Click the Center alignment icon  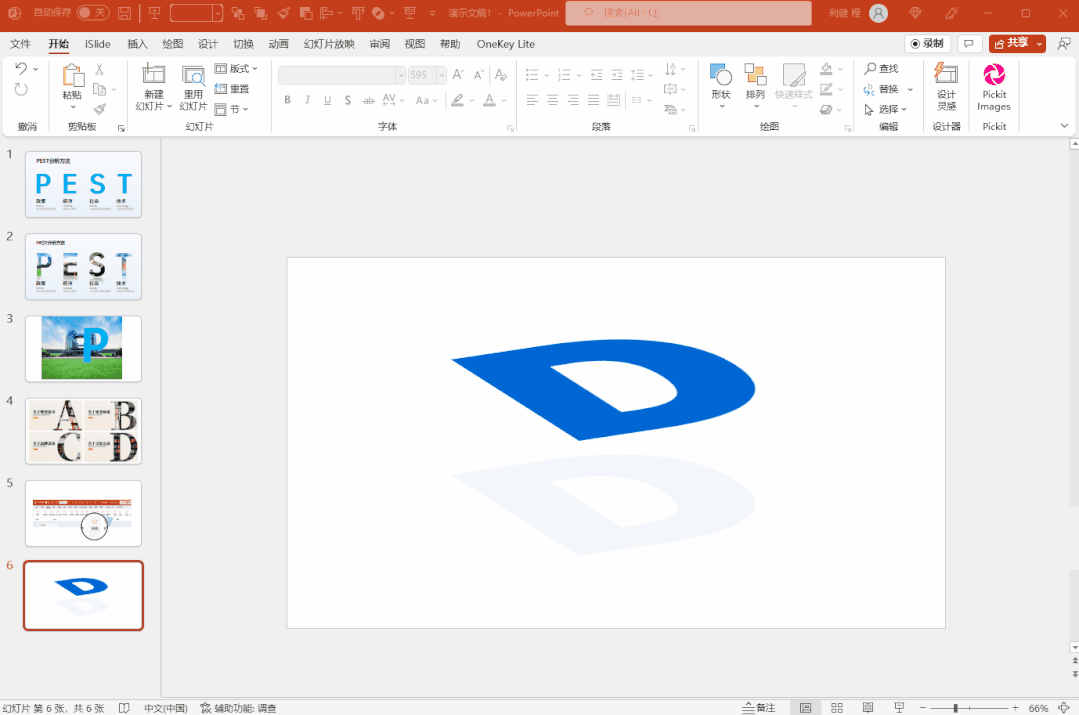tap(553, 100)
